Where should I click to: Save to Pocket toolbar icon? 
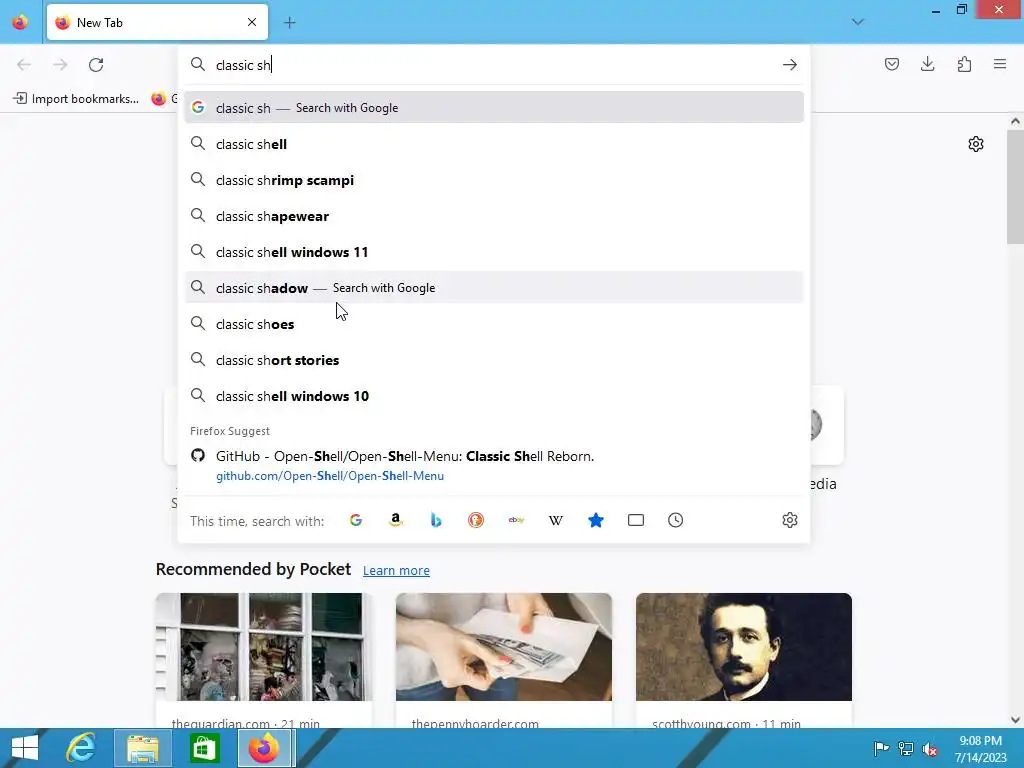coord(891,64)
